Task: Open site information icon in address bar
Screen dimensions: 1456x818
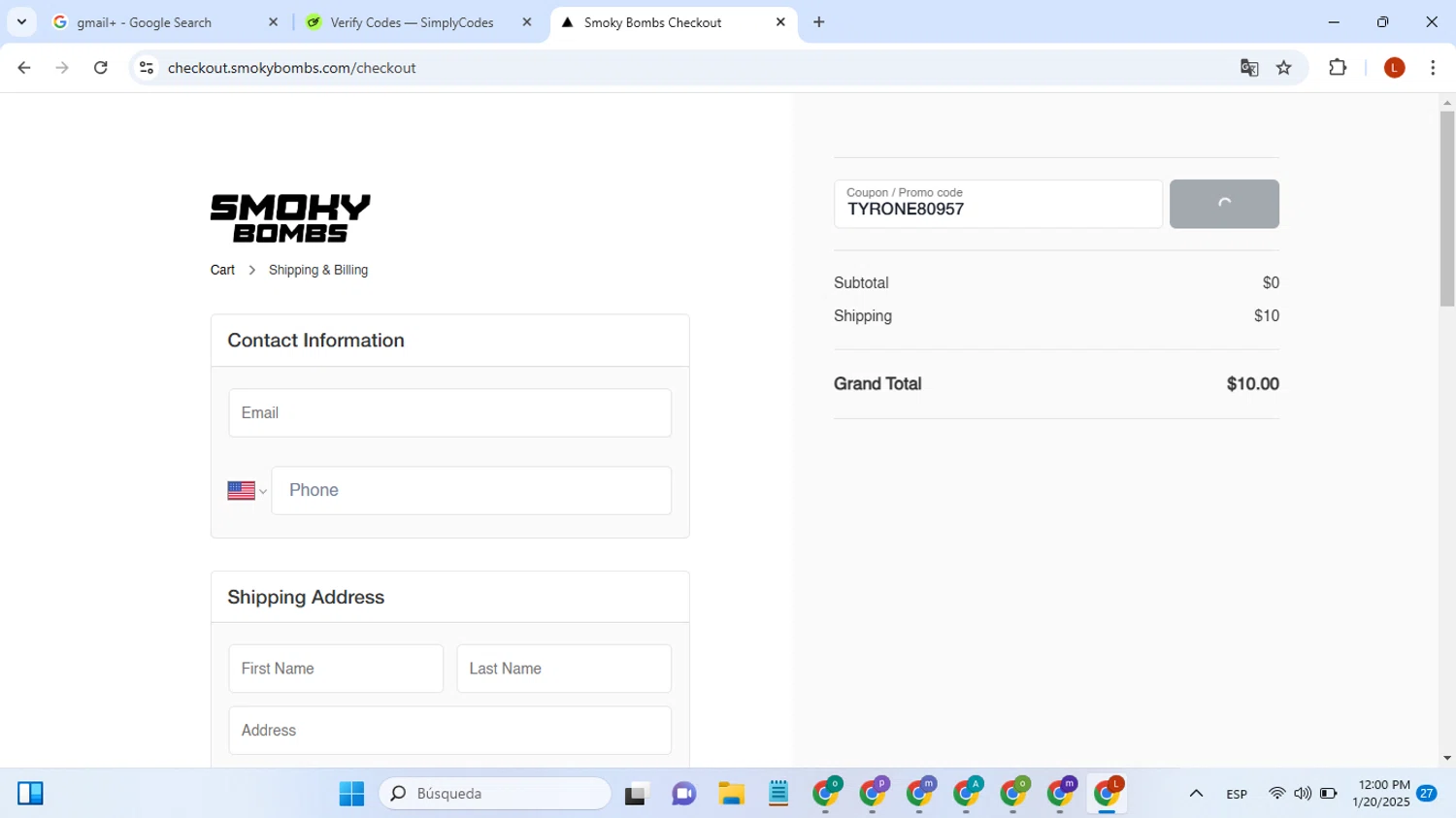Action: [147, 68]
